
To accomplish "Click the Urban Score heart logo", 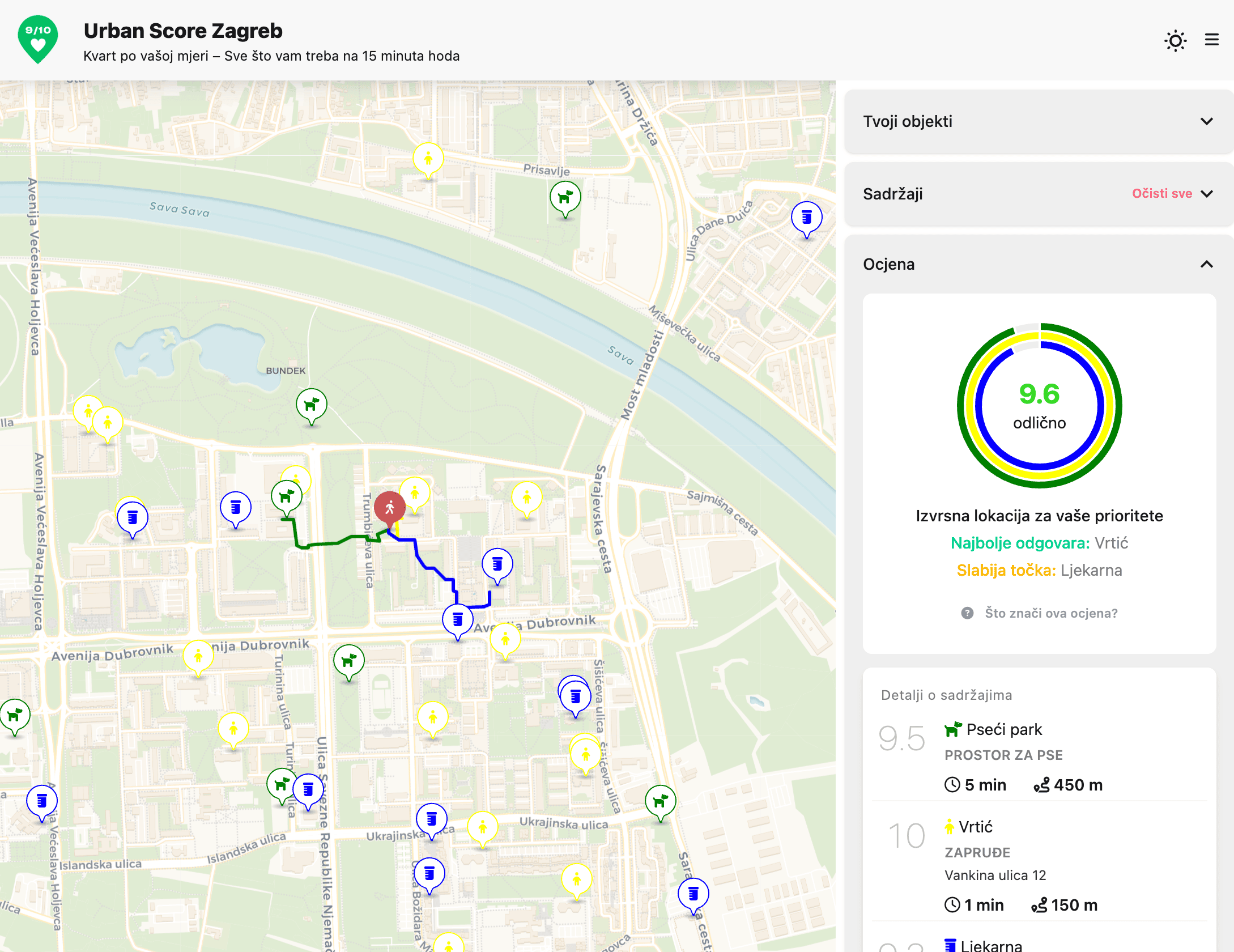I will tap(38, 39).
